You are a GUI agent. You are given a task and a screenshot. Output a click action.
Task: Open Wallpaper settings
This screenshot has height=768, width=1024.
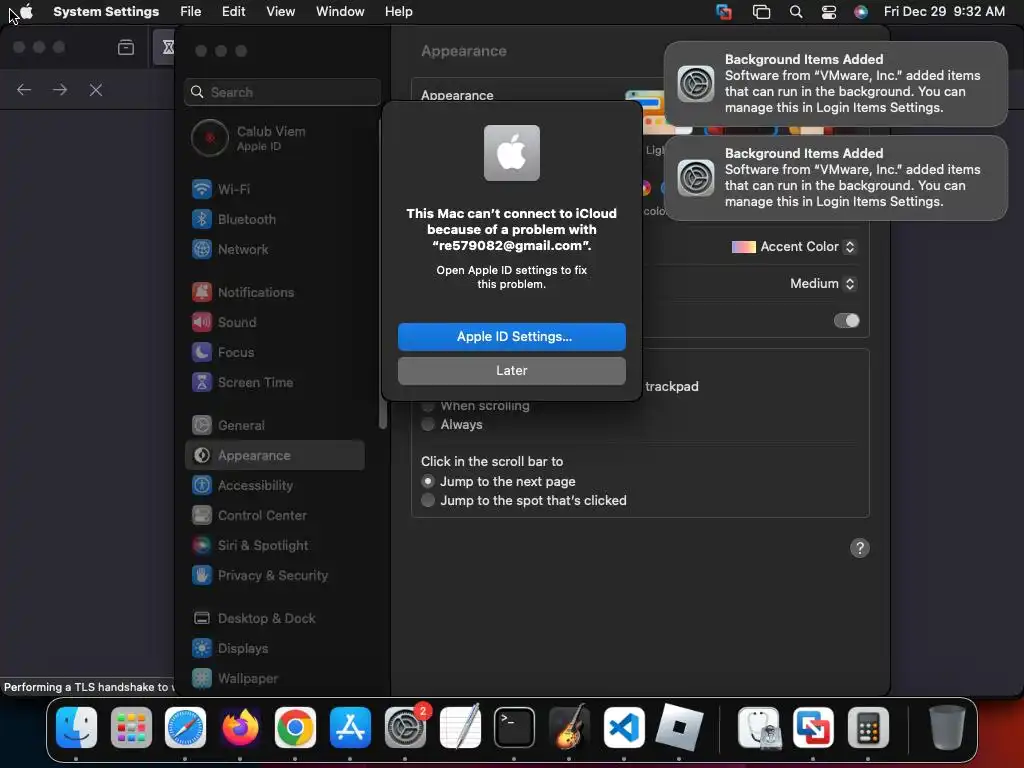click(x=274, y=679)
